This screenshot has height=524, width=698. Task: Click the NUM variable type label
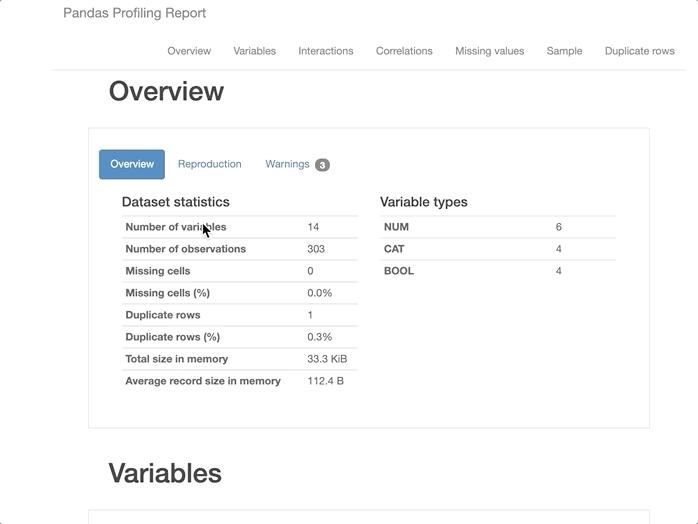396,227
